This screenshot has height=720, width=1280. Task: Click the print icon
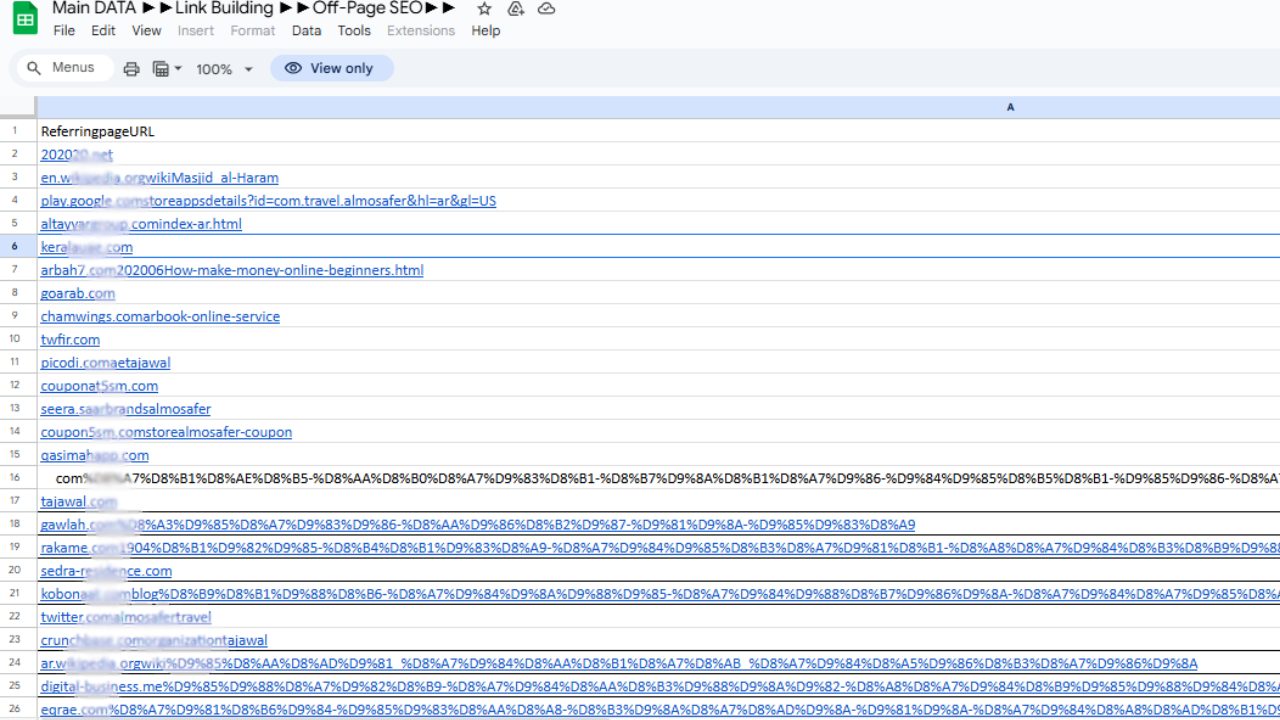click(x=131, y=69)
